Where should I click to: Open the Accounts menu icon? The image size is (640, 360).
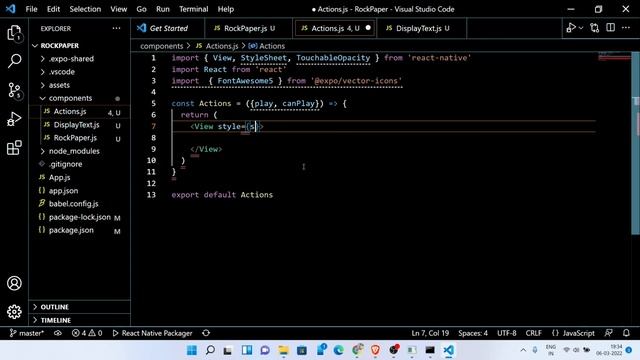14,283
